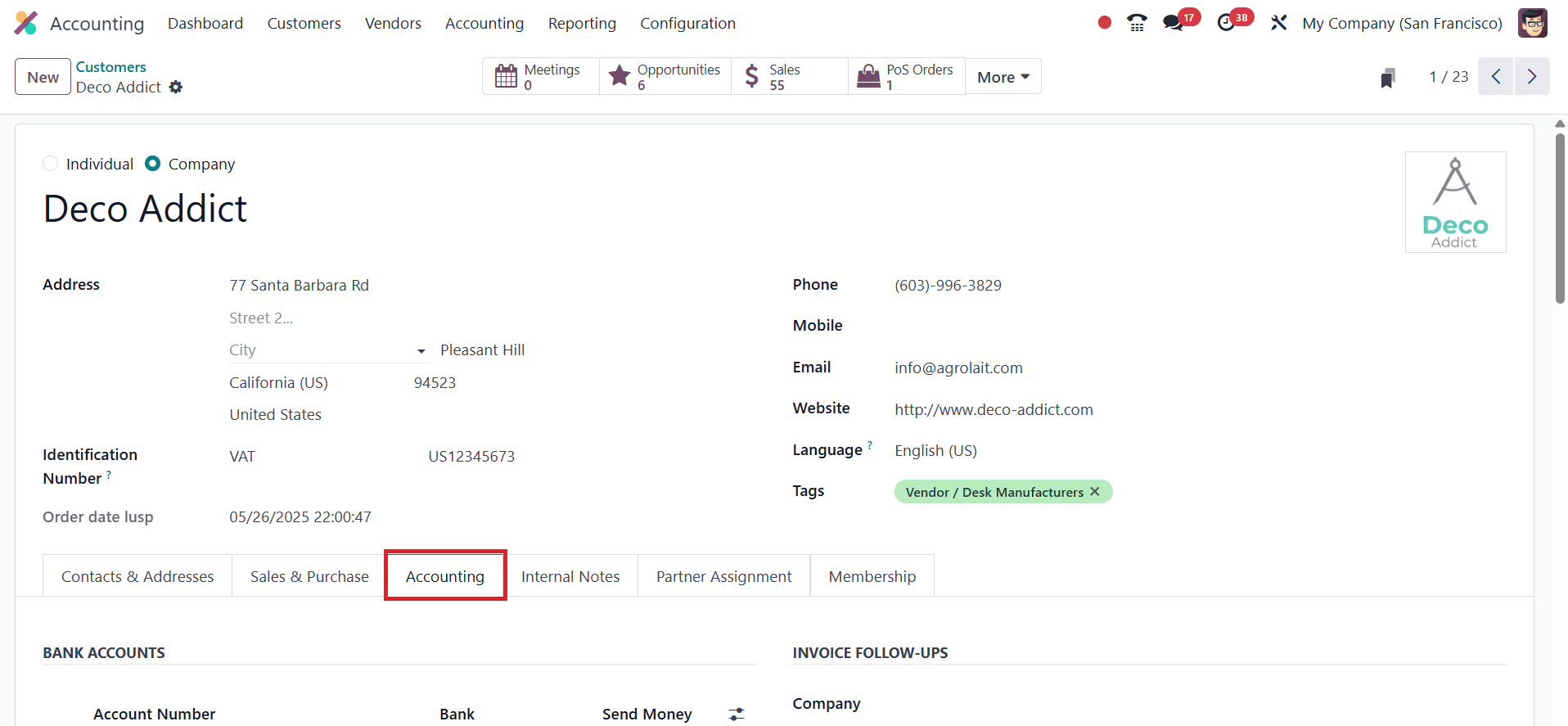Open PoS Orders smart button
1568x726 pixels.
pos(907,77)
